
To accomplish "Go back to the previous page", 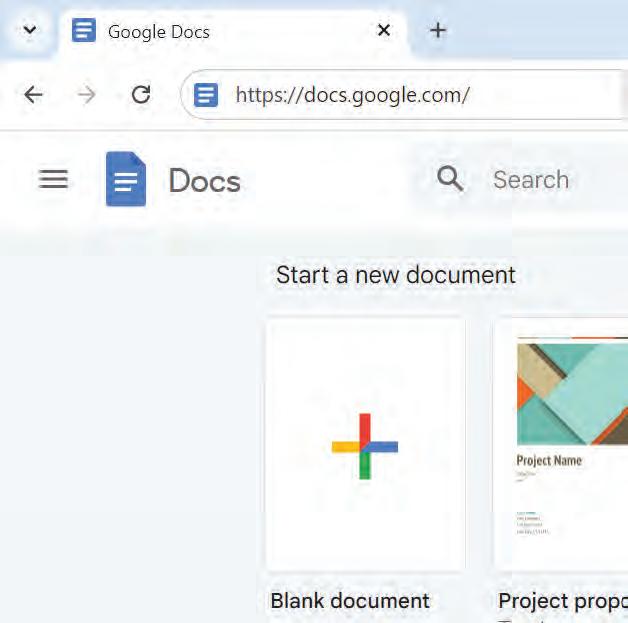I will [33, 95].
